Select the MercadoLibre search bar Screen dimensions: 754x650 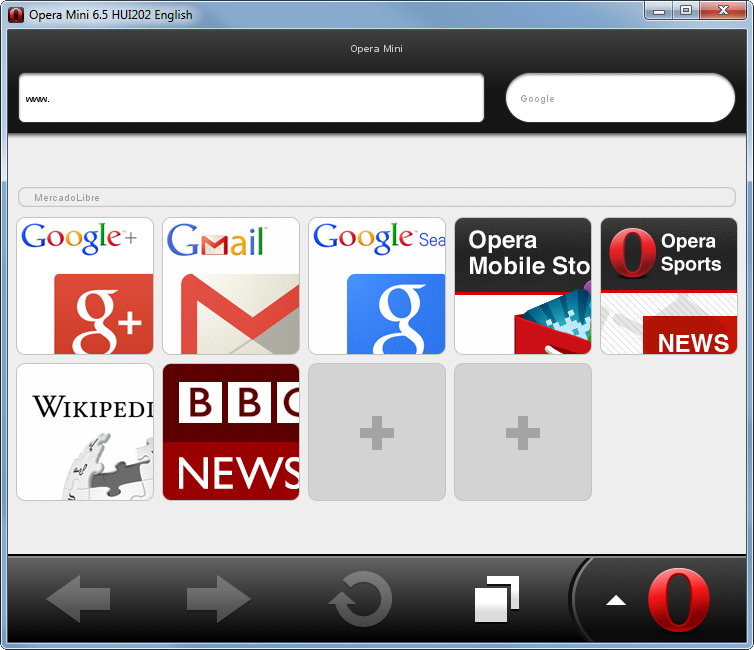377,197
